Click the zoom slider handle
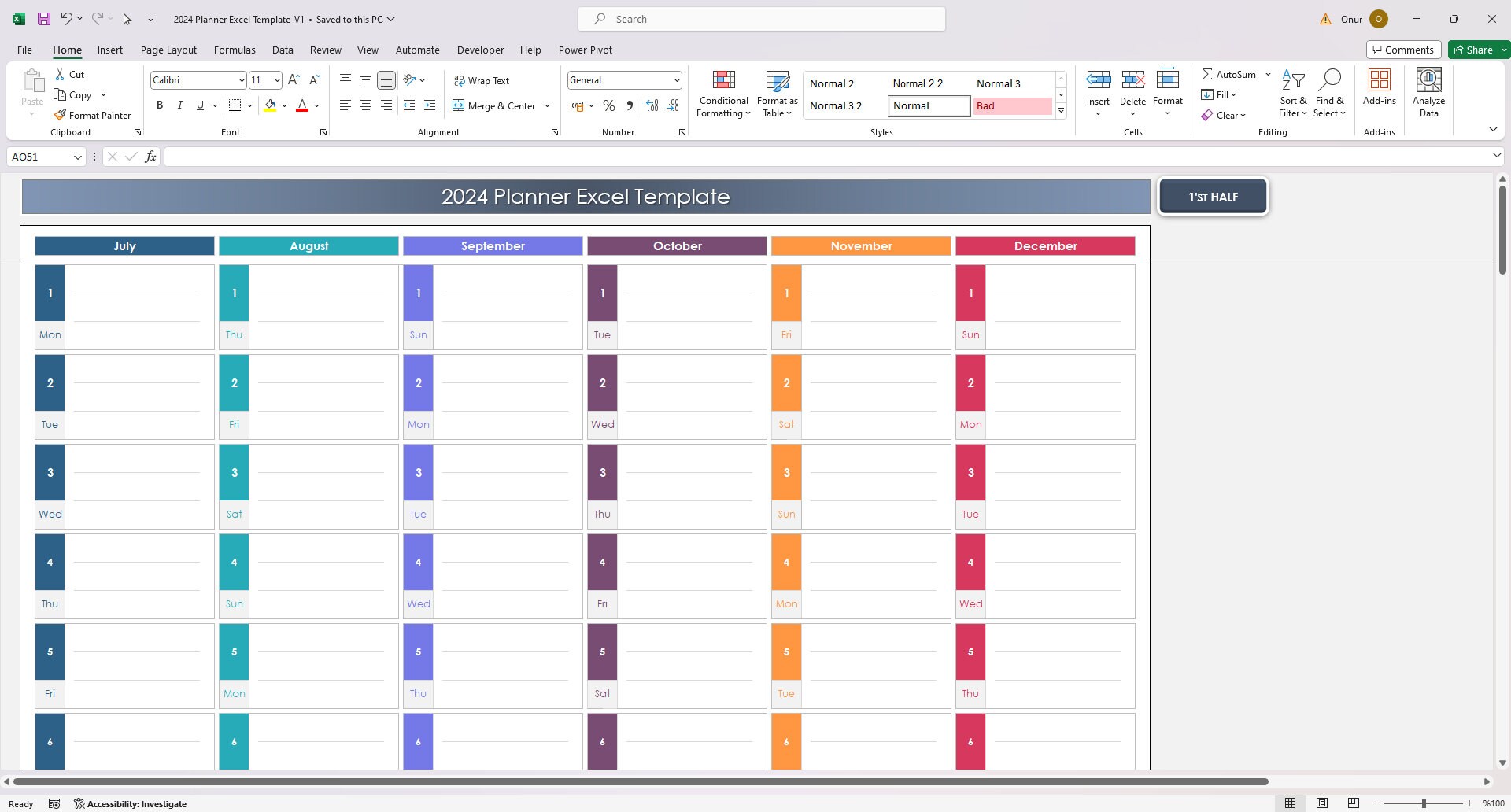The height and width of the screenshot is (812, 1511). 1424,803
